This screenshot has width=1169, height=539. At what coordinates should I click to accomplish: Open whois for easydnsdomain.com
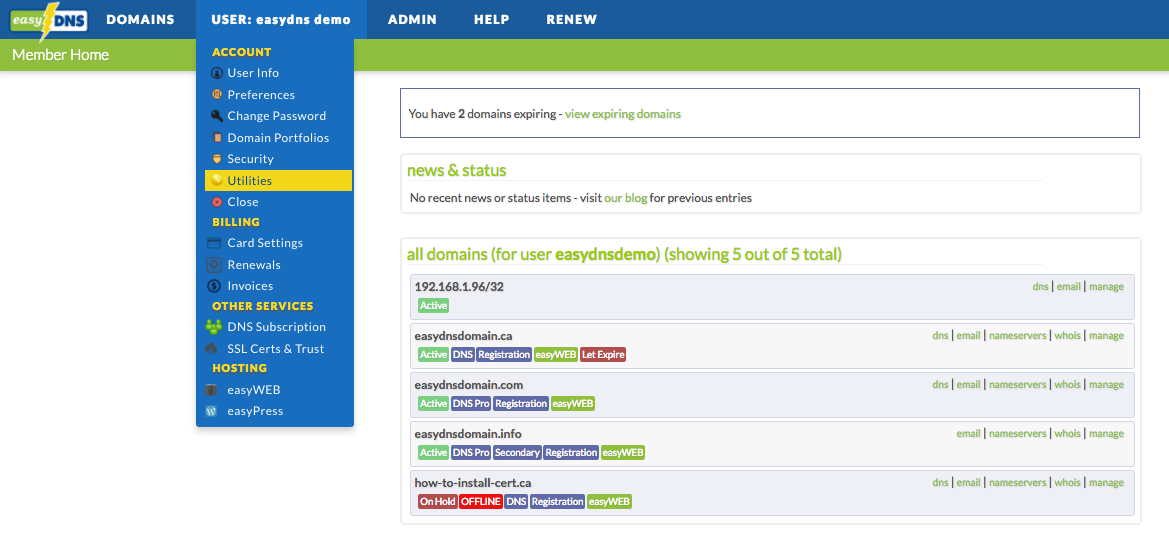click(1067, 385)
